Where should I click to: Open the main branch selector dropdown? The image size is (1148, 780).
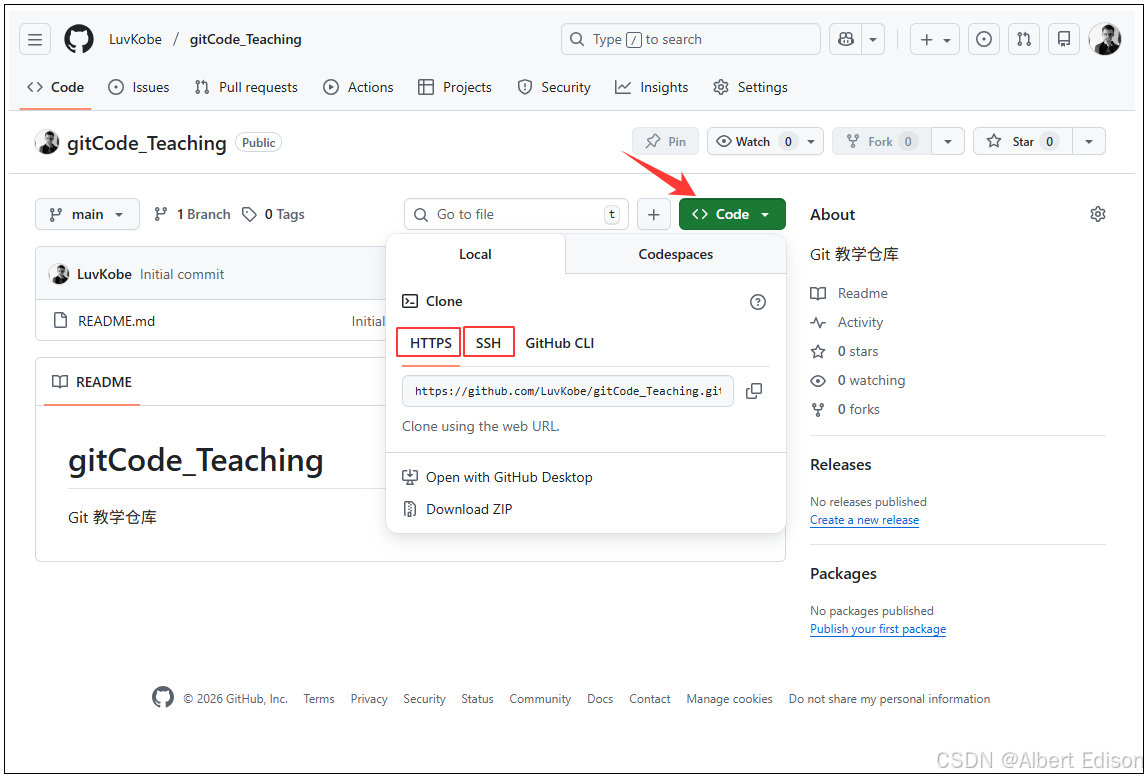pos(87,214)
